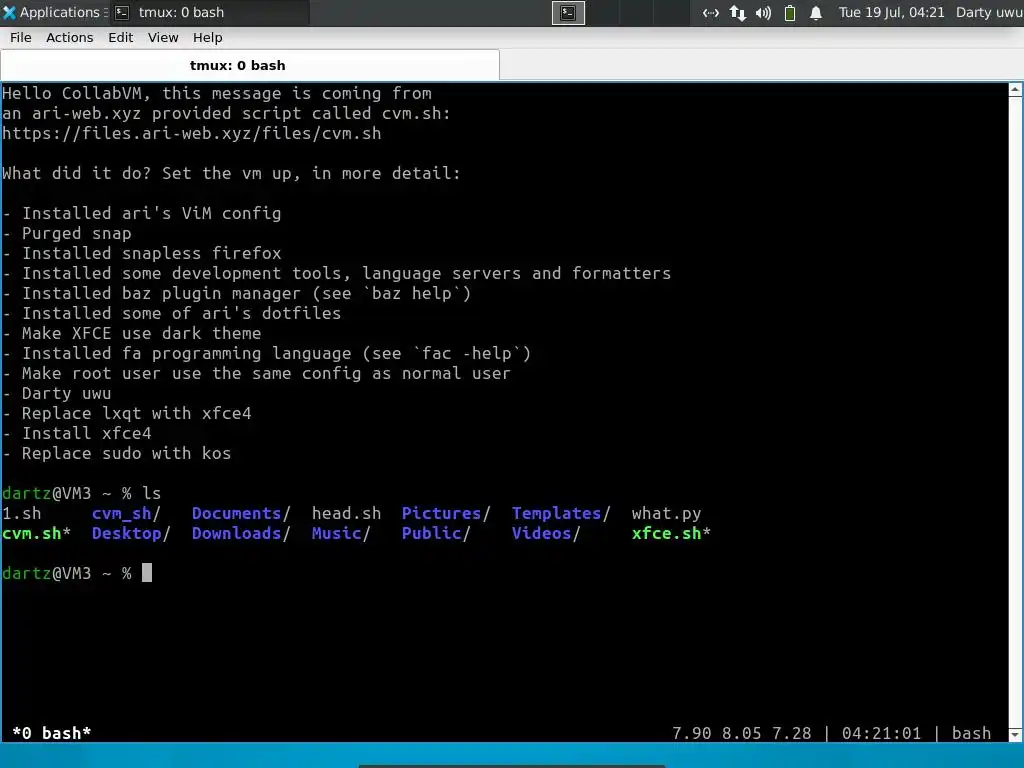Click the what.py file name
The width and height of the screenshot is (1024, 768).
click(666, 513)
